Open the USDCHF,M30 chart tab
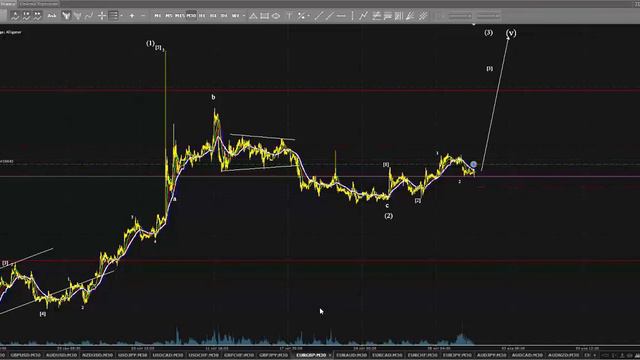Viewport: 640px width, 360px height. point(203,356)
